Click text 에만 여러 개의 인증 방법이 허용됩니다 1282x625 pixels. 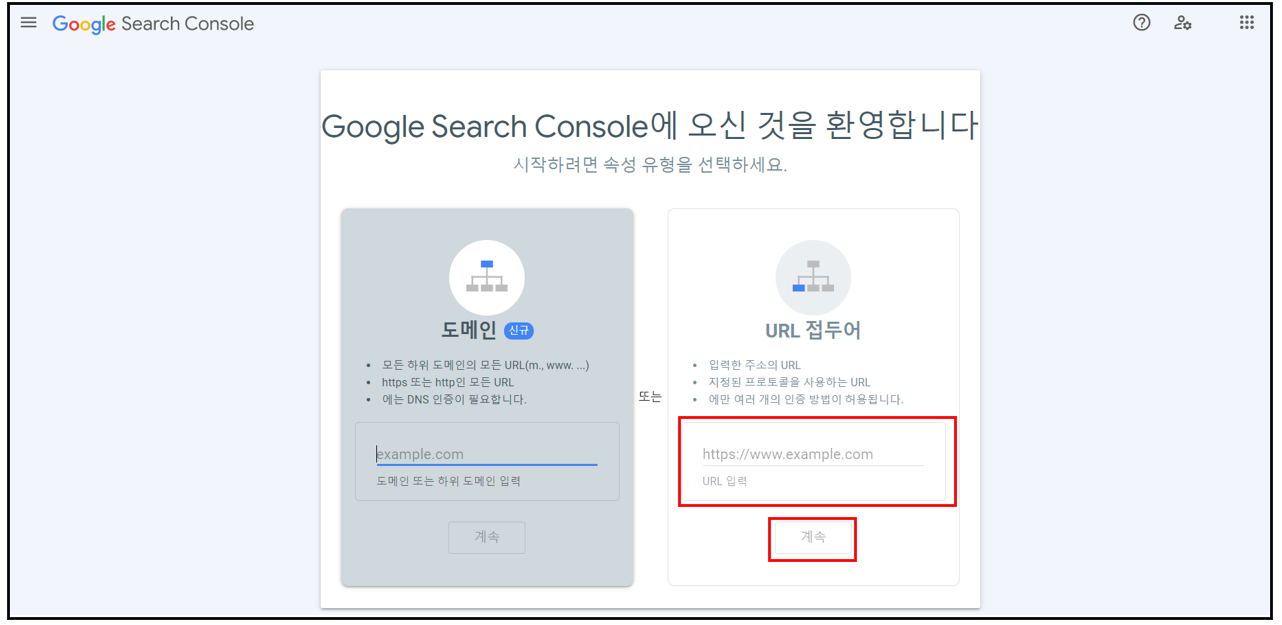[x=806, y=399]
